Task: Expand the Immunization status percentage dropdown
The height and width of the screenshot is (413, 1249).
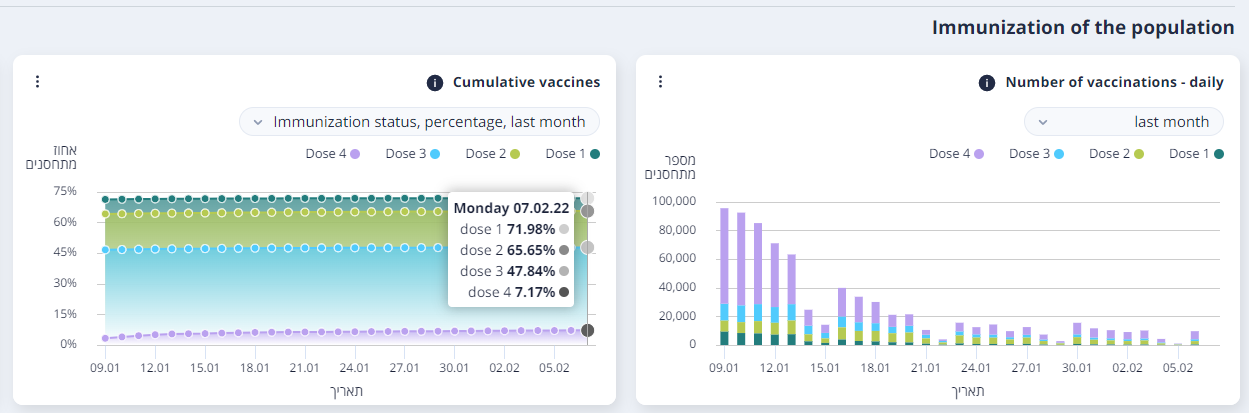Action: tap(419, 122)
